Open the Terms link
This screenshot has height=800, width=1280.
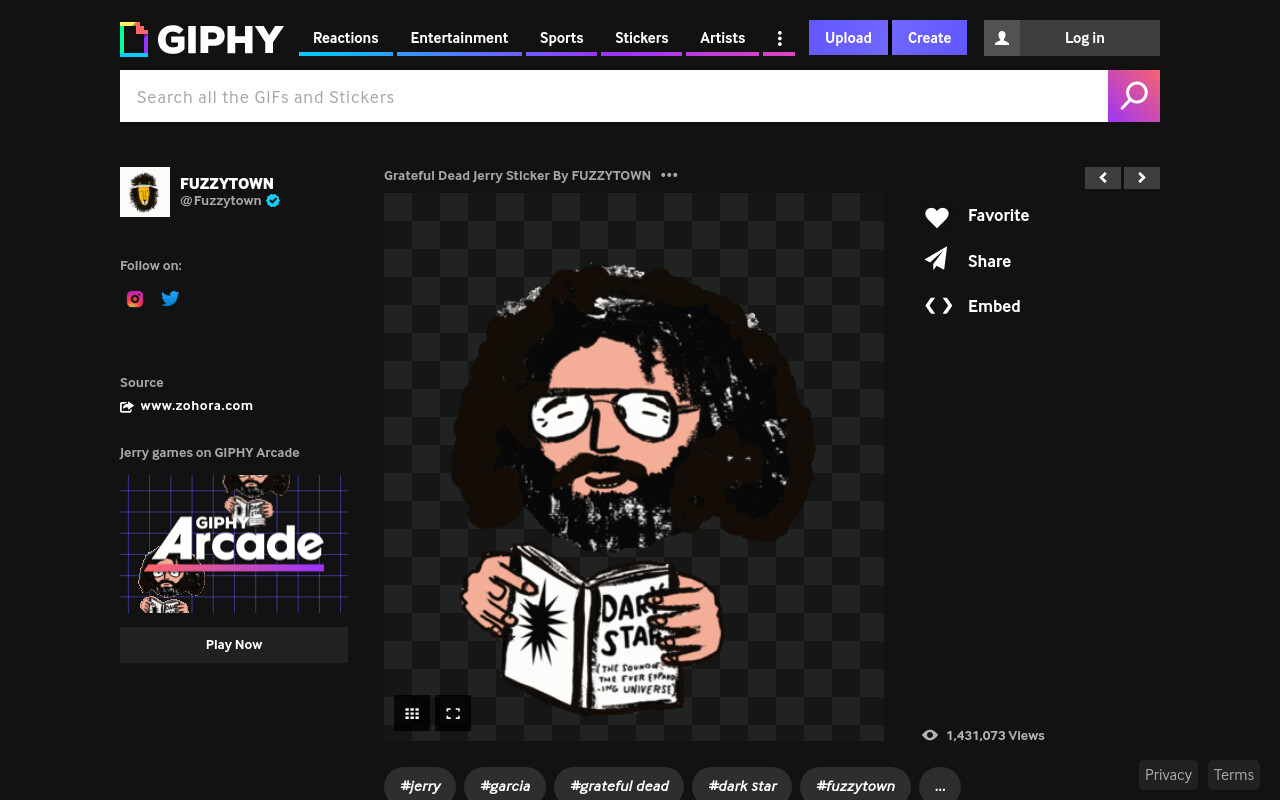tap(1234, 775)
